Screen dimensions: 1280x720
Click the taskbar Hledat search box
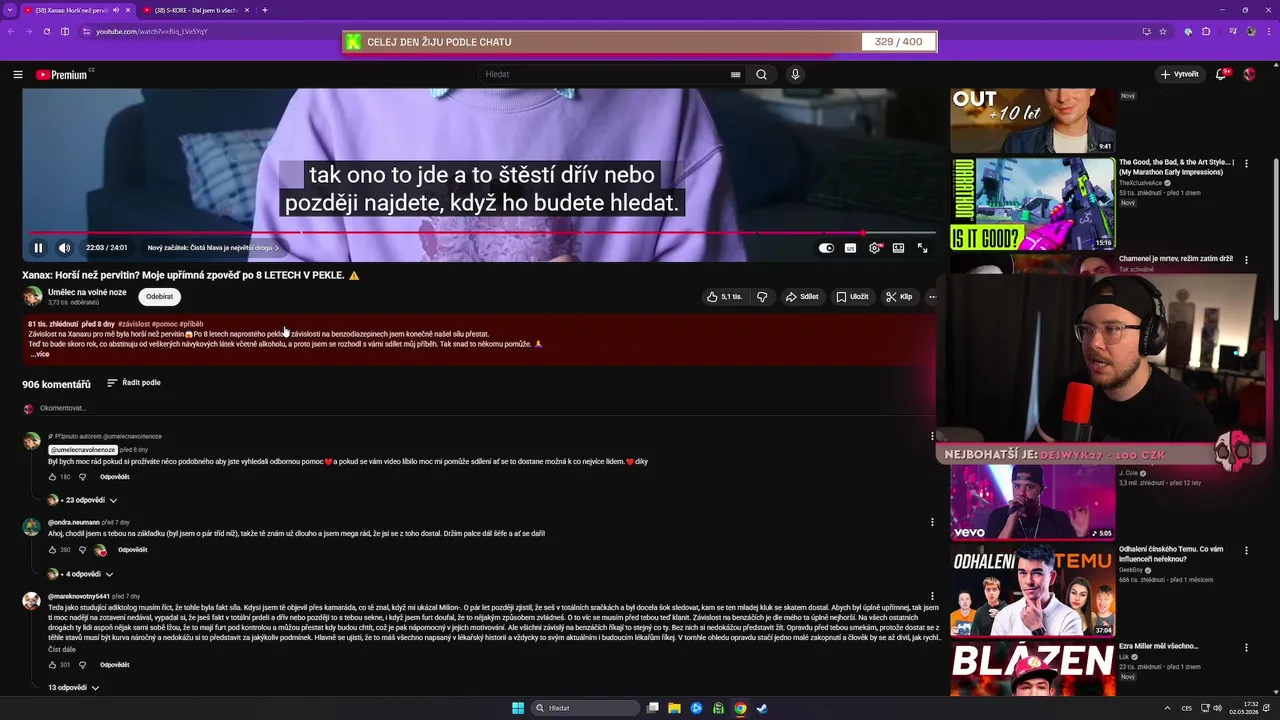click(x=585, y=708)
